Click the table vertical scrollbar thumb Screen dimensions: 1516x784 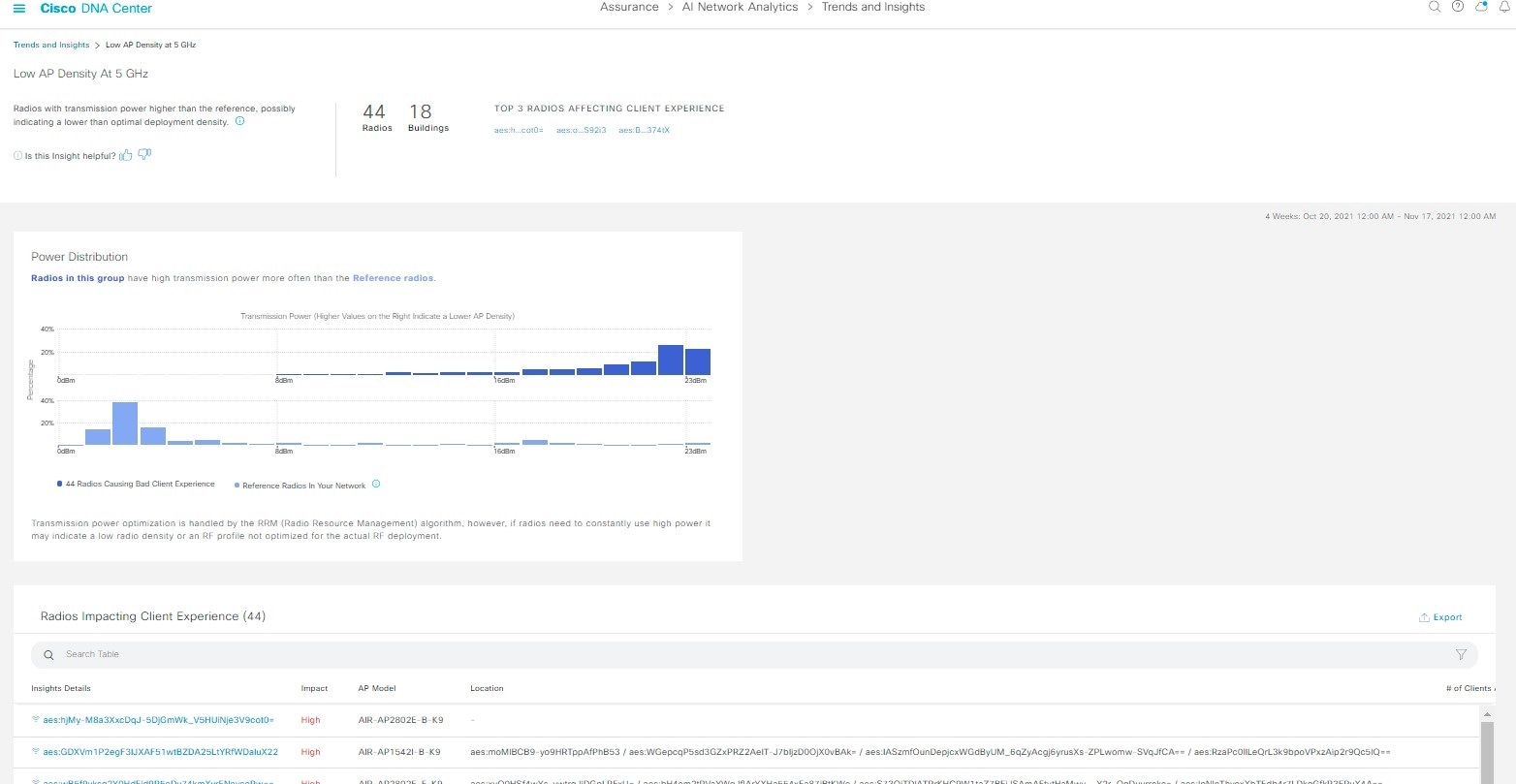click(1488, 752)
